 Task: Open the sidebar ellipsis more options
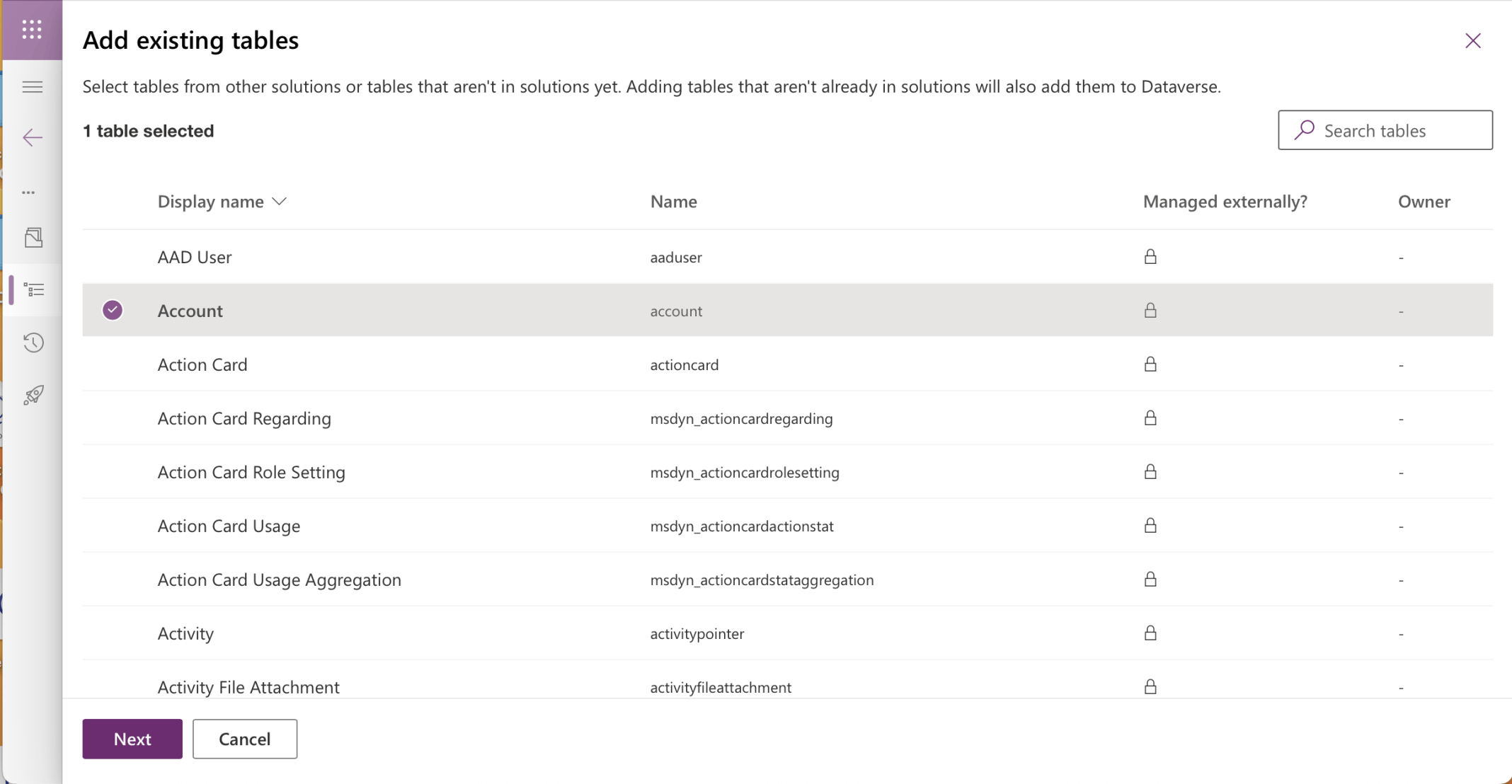[28, 192]
